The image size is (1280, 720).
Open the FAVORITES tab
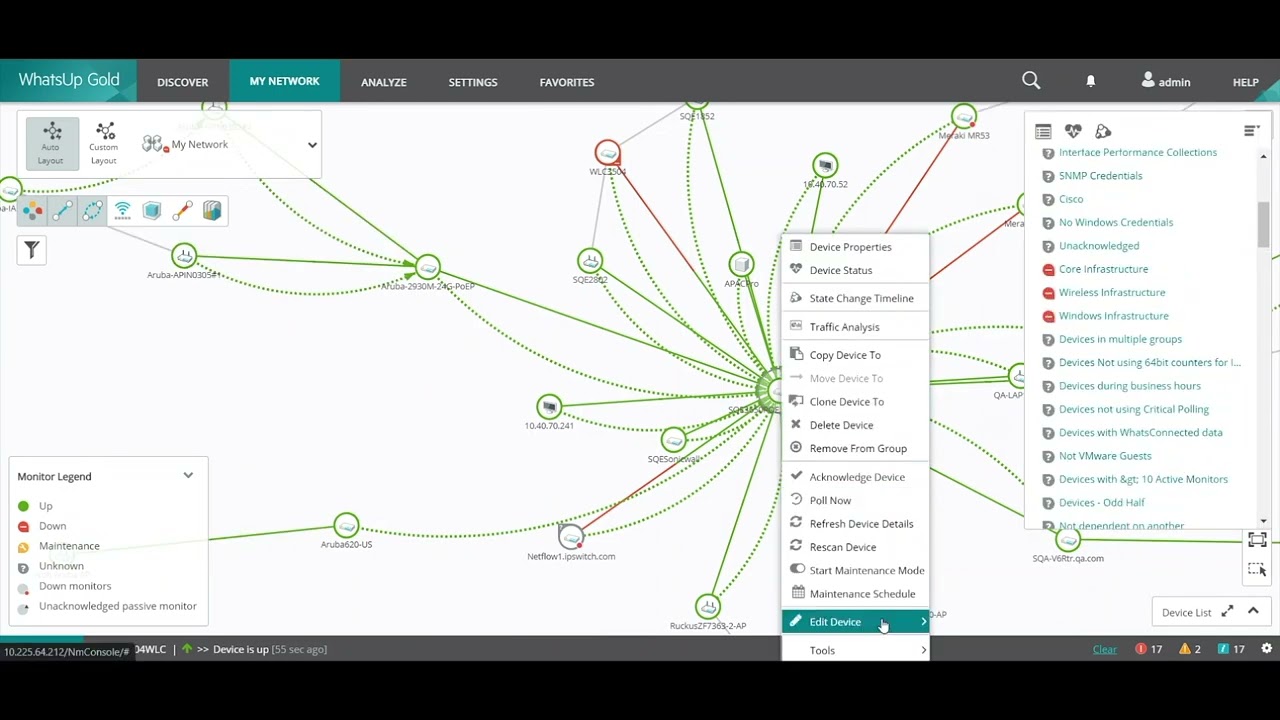tap(567, 82)
